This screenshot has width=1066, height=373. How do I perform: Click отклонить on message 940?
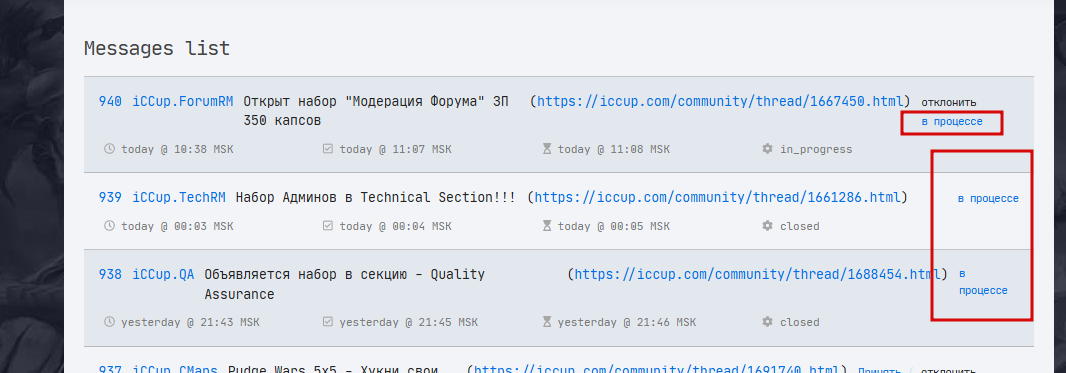(x=949, y=102)
